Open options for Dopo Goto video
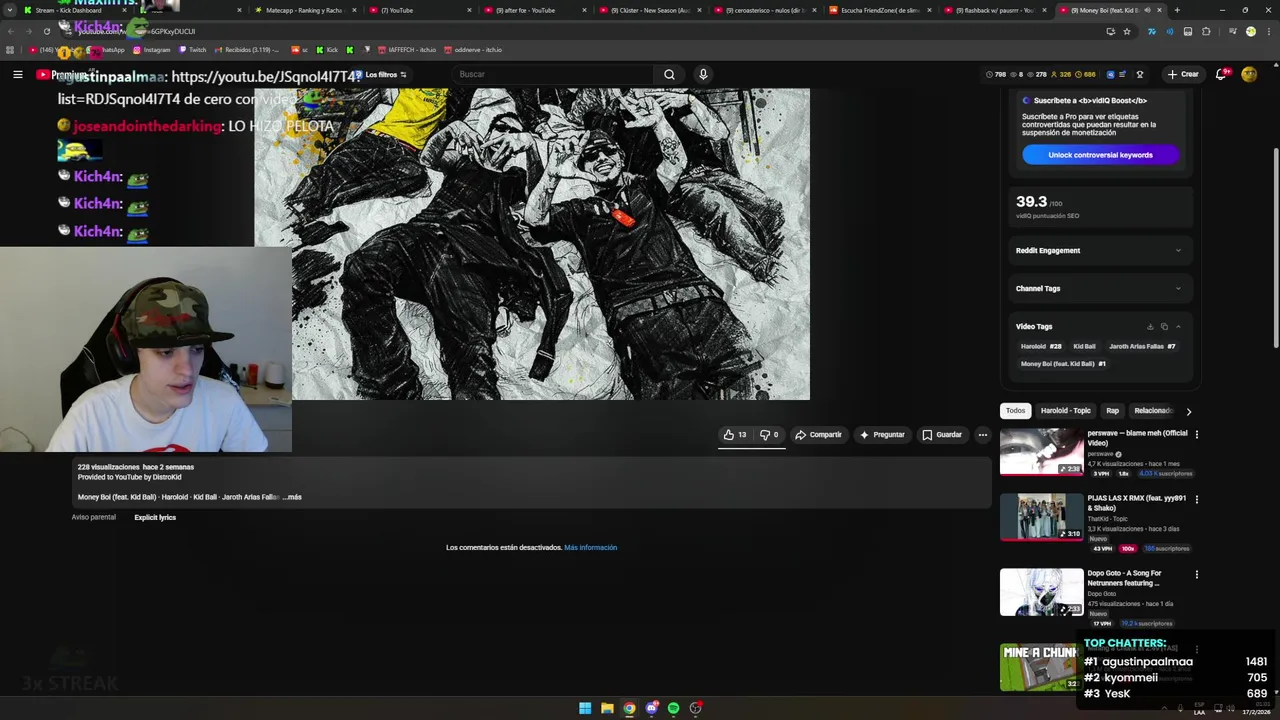This screenshot has width=1280, height=720. pyautogui.click(x=1196, y=575)
